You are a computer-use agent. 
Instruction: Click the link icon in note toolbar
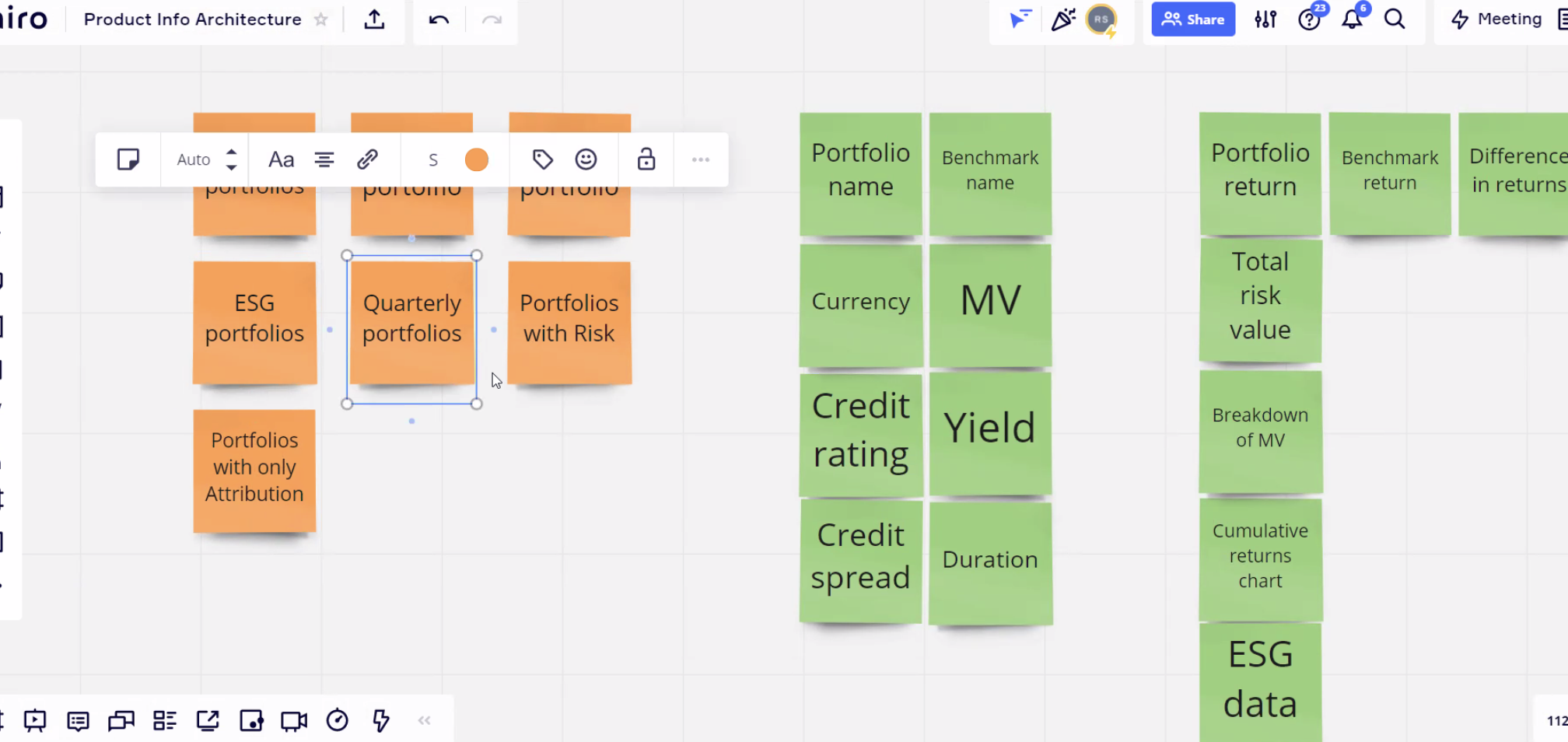(x=367, y=159)
